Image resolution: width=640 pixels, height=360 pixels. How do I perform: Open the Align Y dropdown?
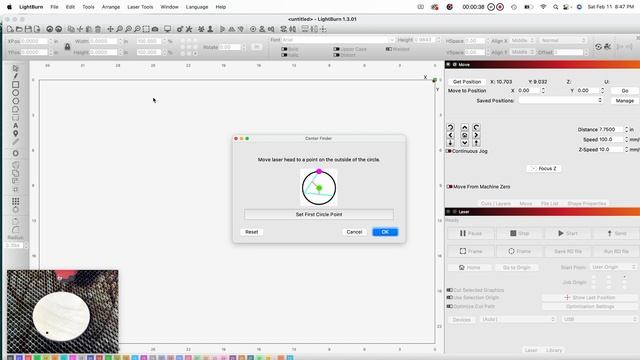(522, 52)
